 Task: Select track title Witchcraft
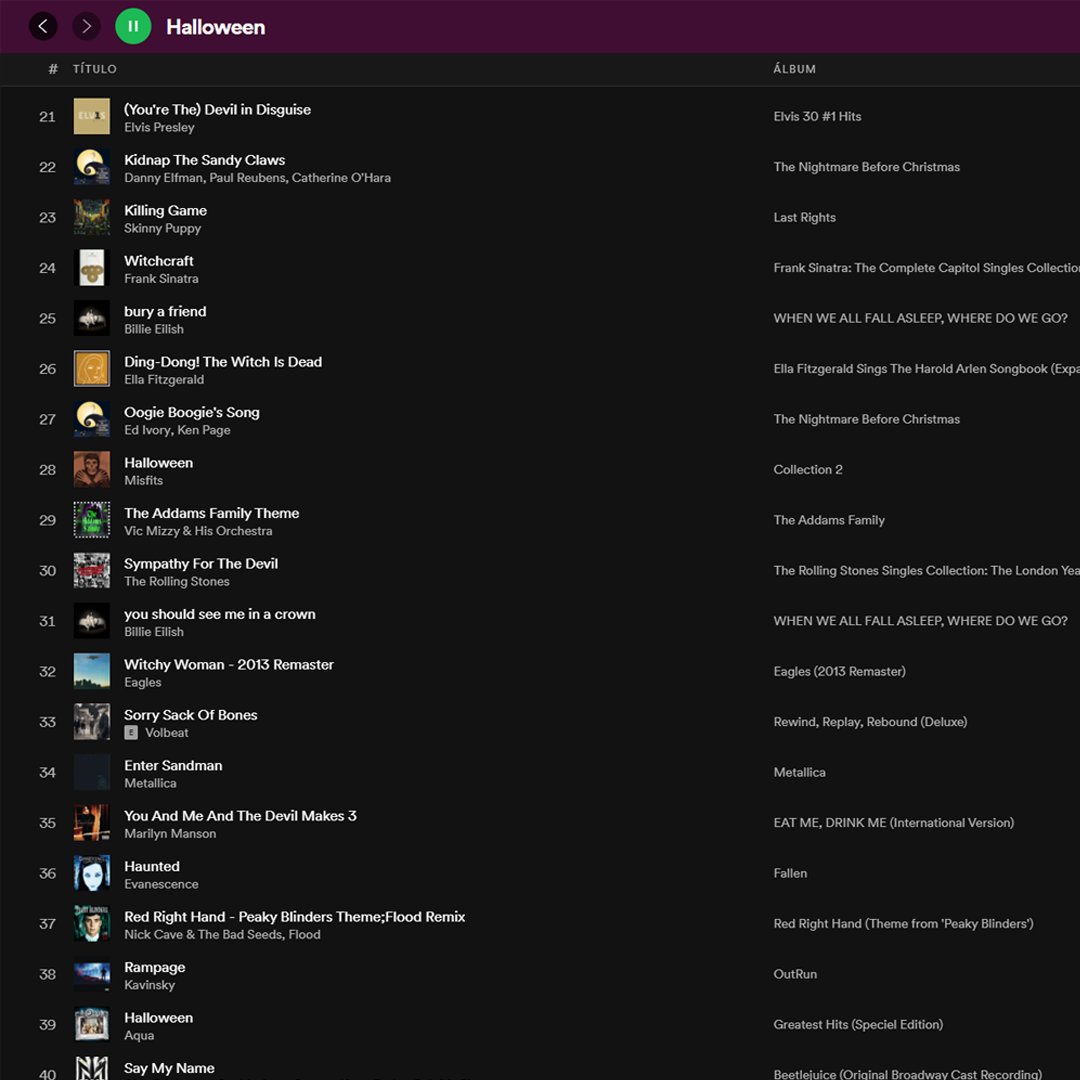click(x=158, y=260)
